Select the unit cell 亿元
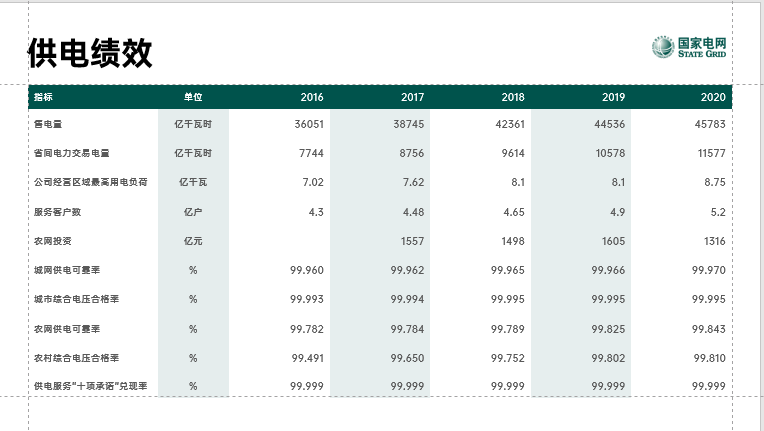The image size is (764, 431). pos(193,241)
